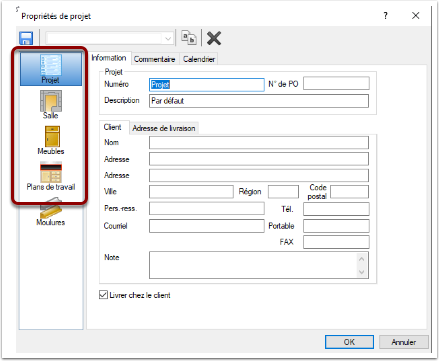Image resolution: width=439 pixels, height=361 pixels.
Task: Click the question mark help button
Action: 386,15
